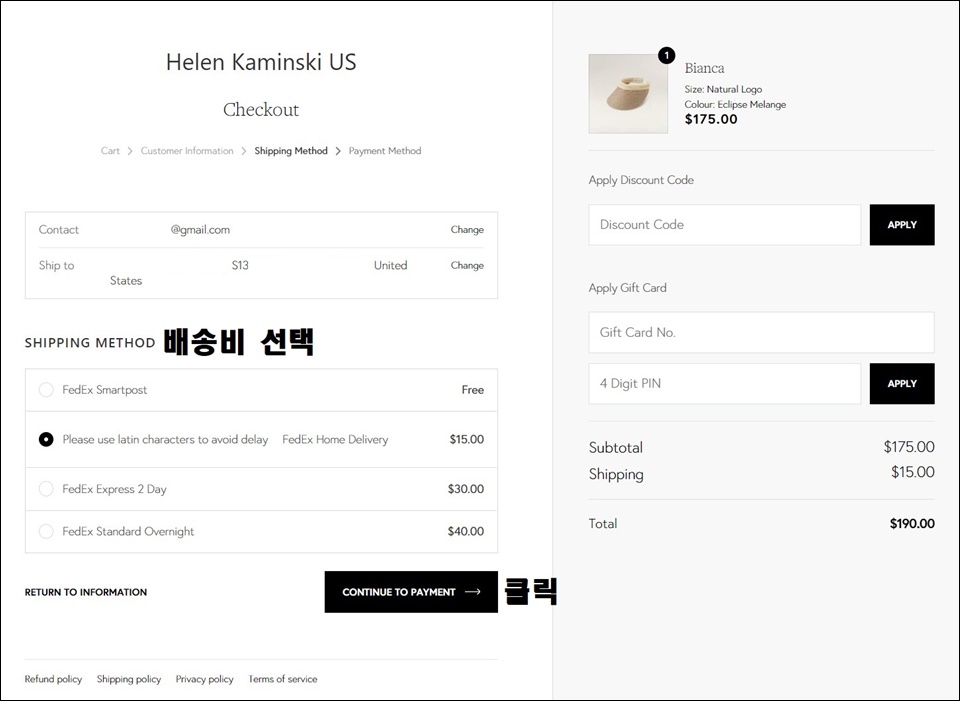Click the Free price for FedEx Smartpost
Viewport: 960px width, 701px height.
click(x=473, y=390)
